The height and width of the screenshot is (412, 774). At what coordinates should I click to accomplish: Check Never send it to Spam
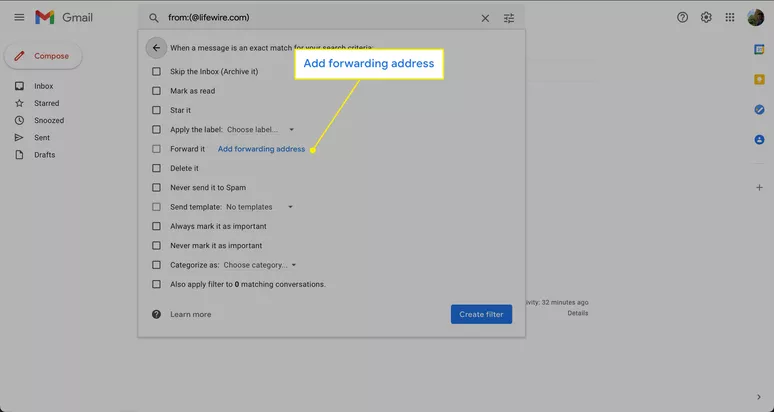156,187
